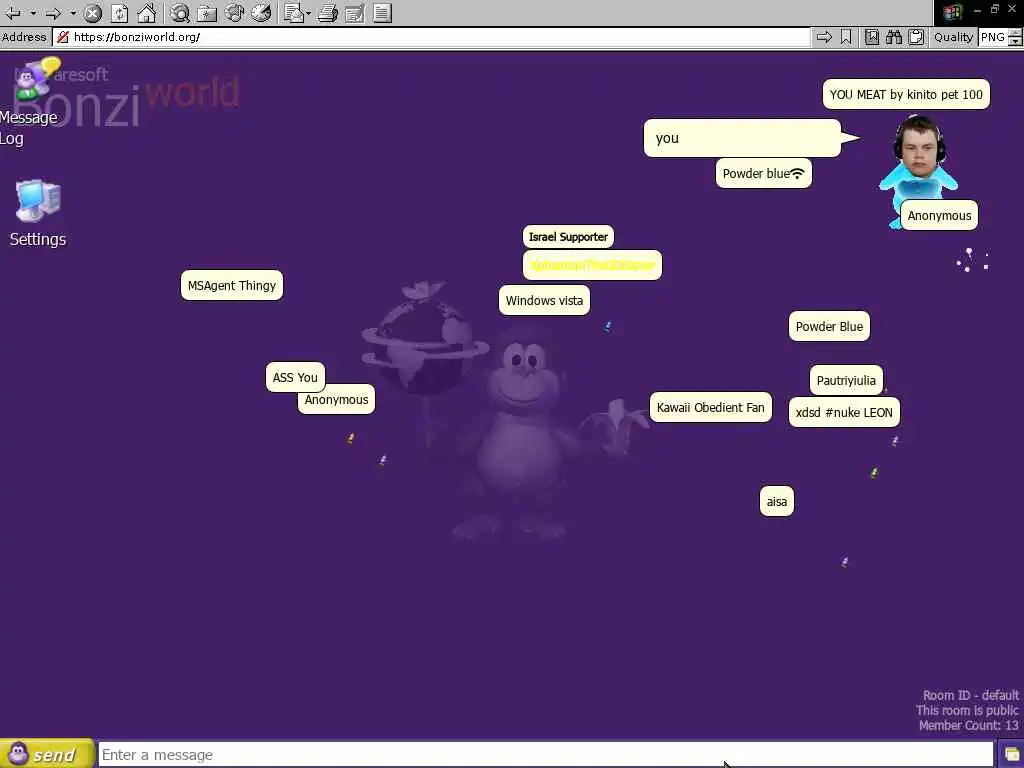Image resolution: width=1024 pixels, height=768 pixels.
Task: Click the 'ASS You' name tag
Action: 295,377
